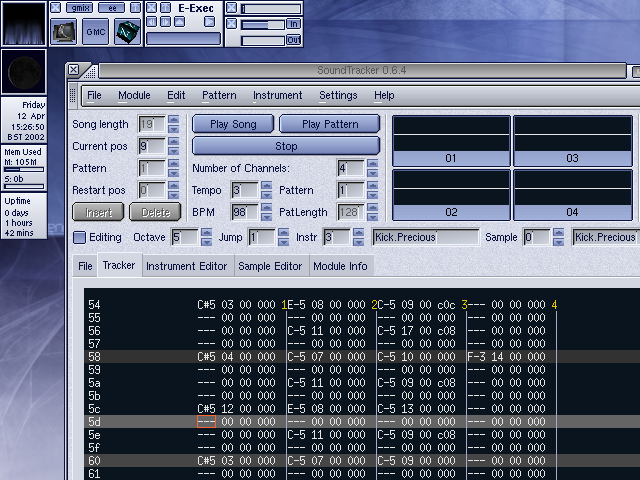Increase Song length with up arrow
Viewport: 640px width, 480px height.
pos(173,120)
